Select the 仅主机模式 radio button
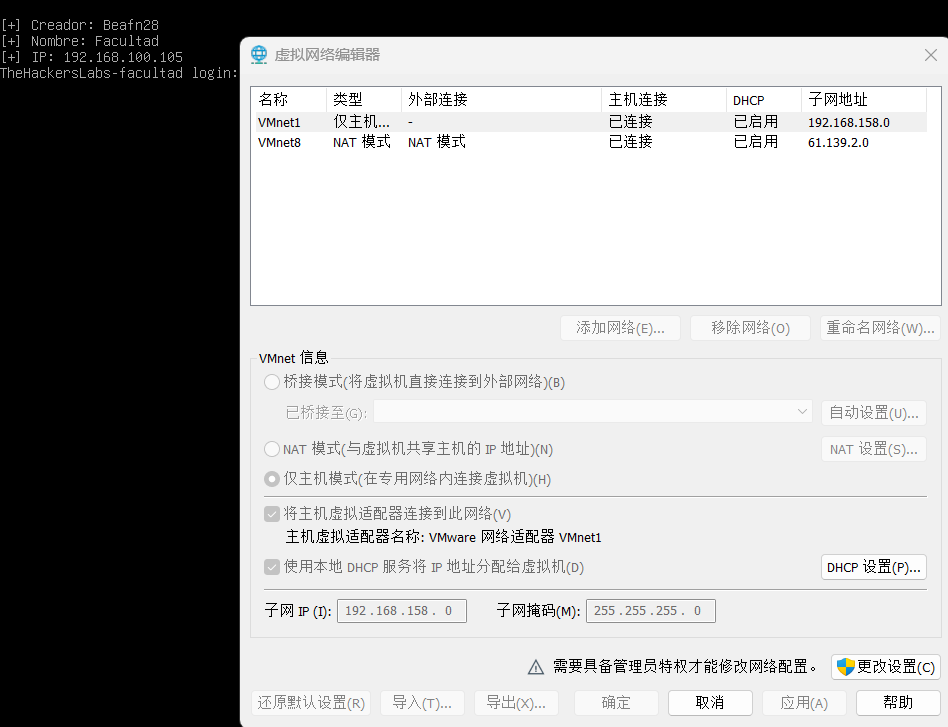This screenshot has height=727, width=948. 271,479
